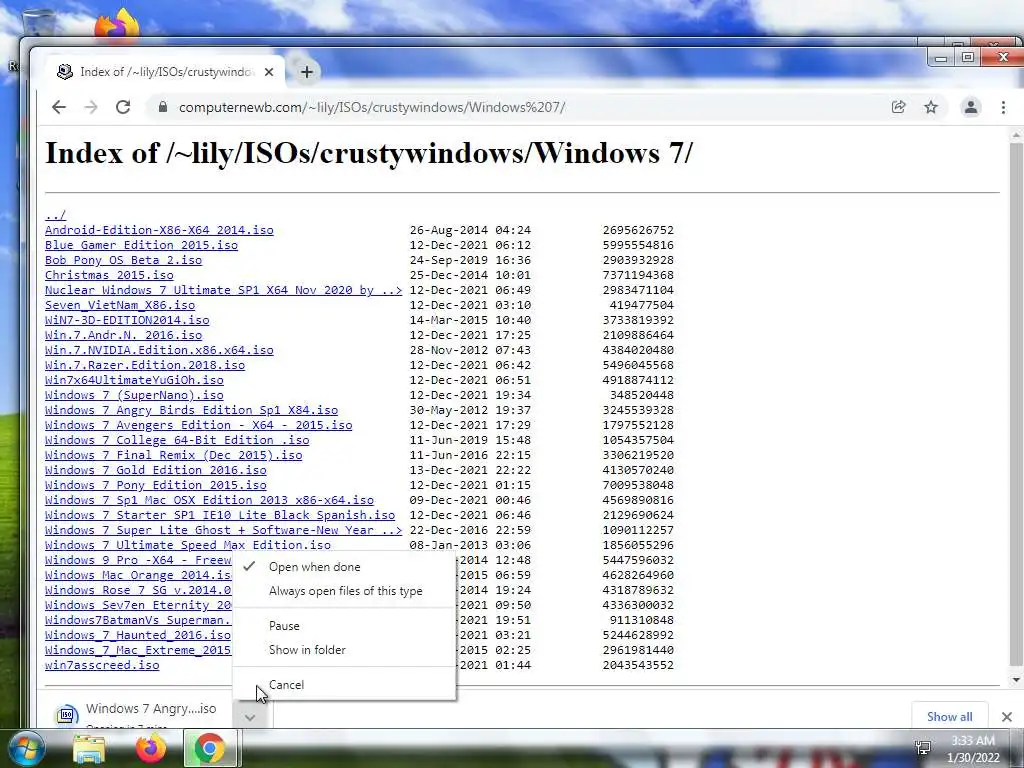The width and height of the screenshot is (1024, 768).
Task: Open Windows Explorer from the taskbar
Action: (x=89, y=748)
